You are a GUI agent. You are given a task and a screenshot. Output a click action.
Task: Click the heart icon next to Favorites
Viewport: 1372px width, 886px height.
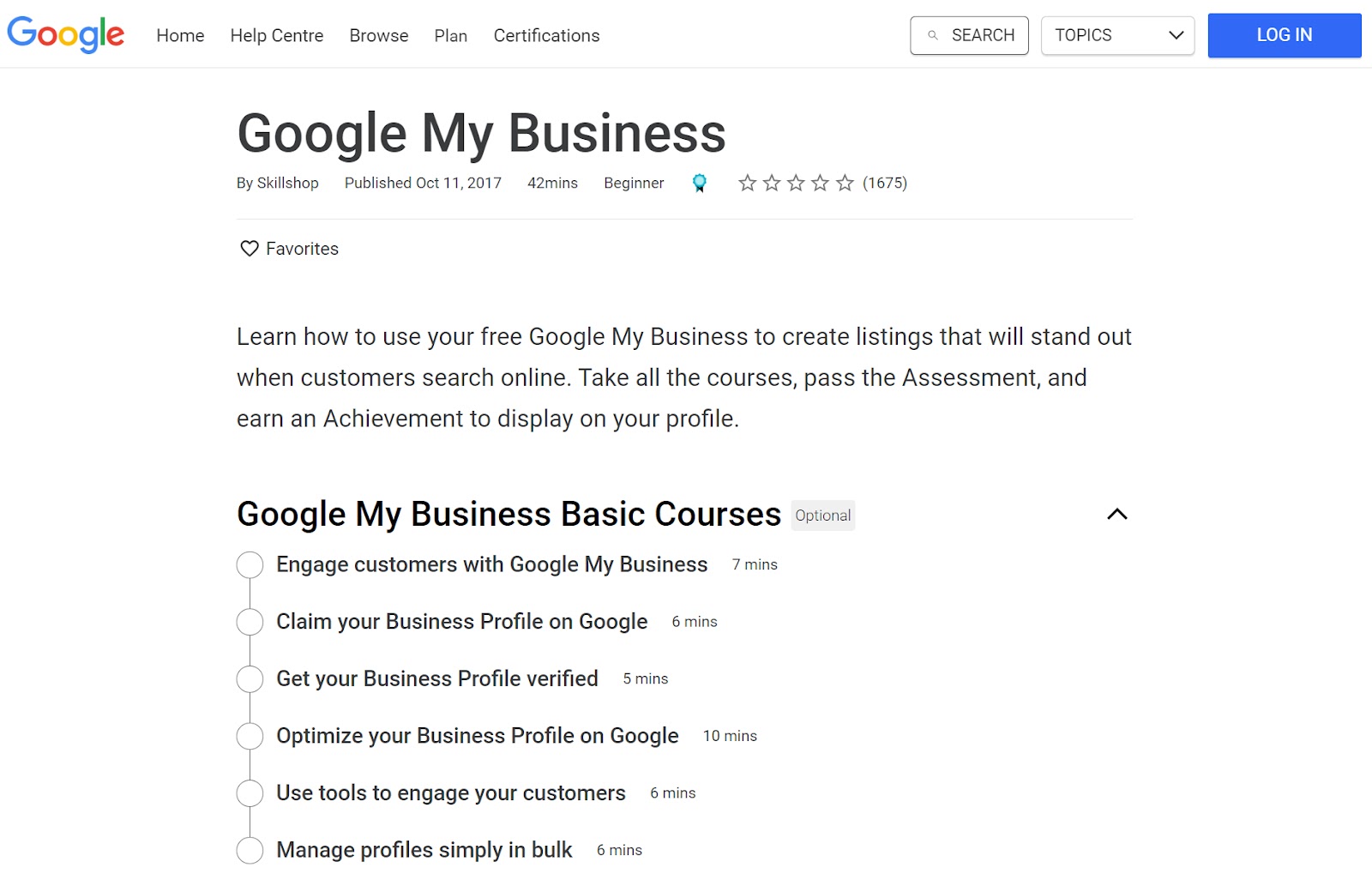pos(249,248)
